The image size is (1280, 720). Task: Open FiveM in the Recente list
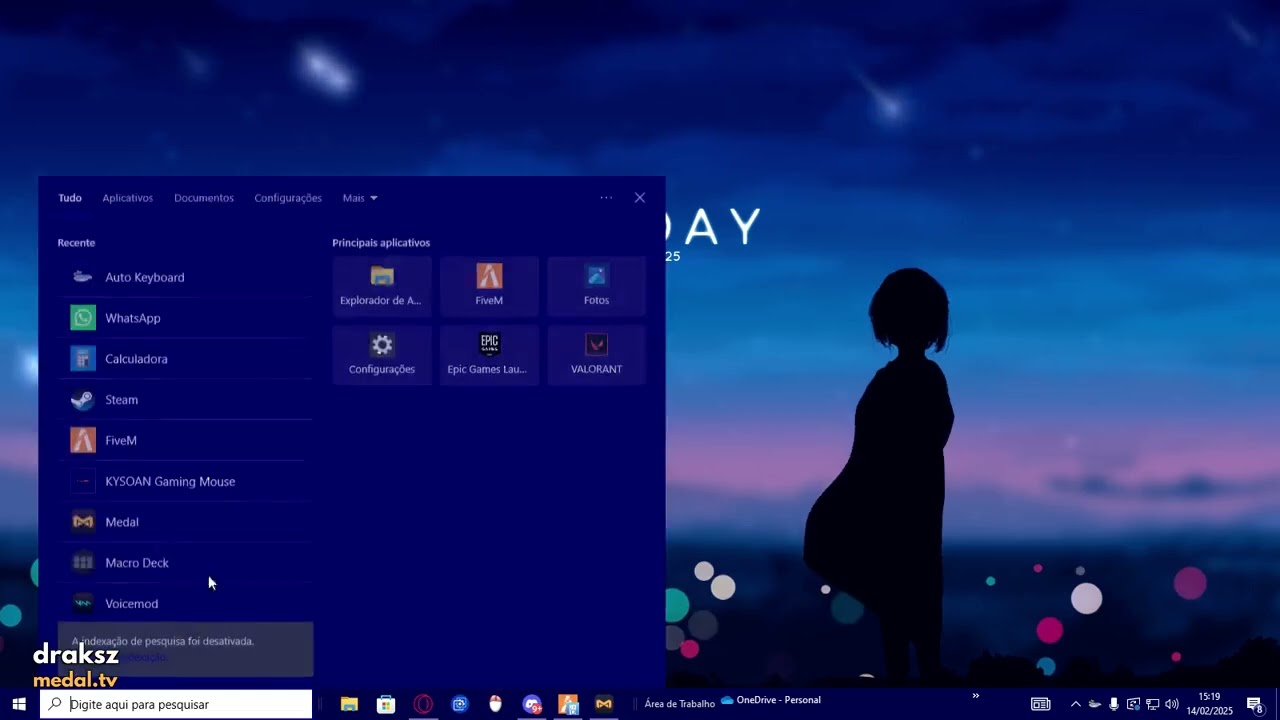(185, 440)
